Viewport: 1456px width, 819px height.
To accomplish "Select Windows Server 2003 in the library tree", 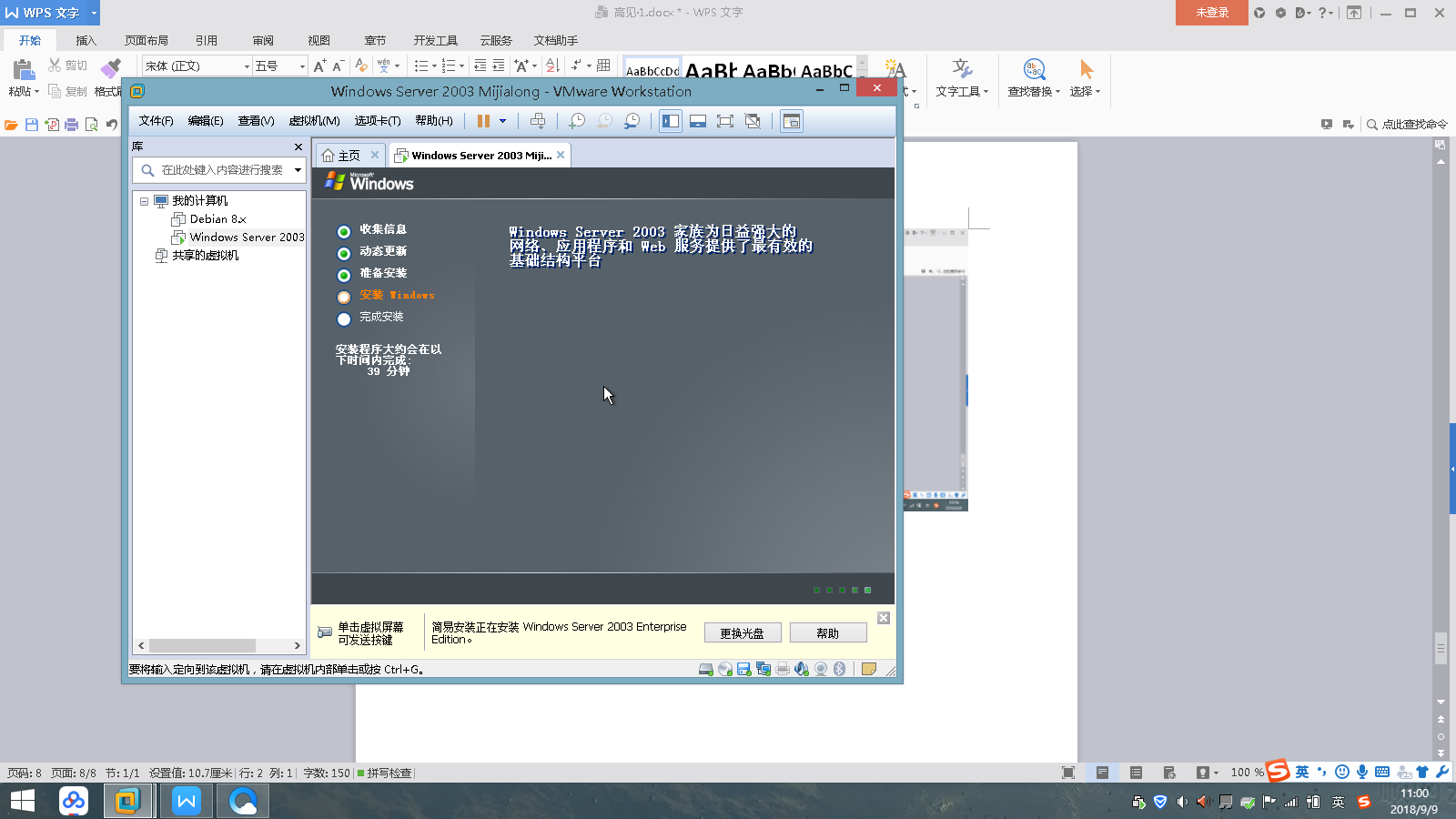I will (238, 238).
